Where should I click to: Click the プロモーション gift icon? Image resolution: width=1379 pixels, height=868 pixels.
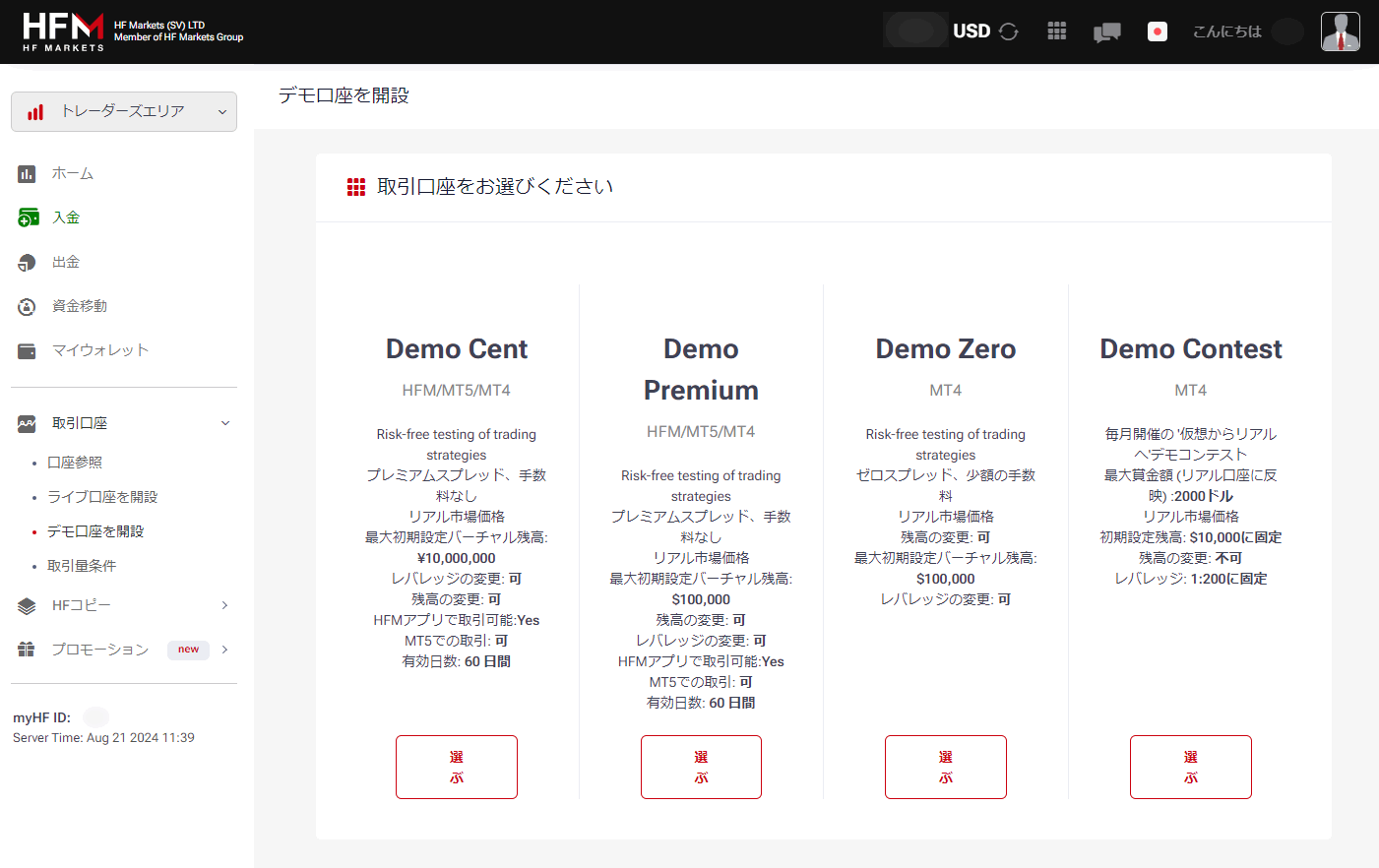tap(27, 650)
